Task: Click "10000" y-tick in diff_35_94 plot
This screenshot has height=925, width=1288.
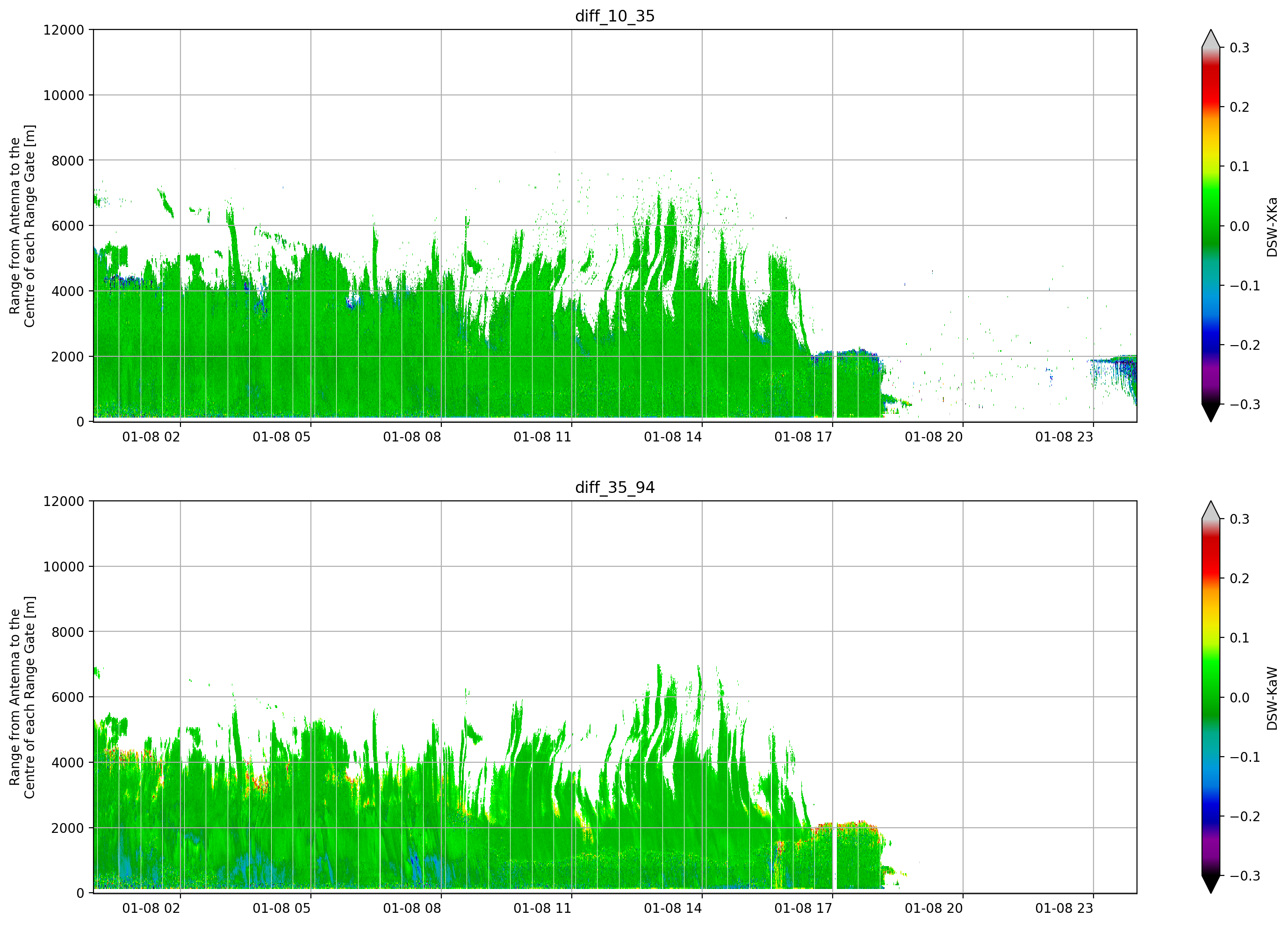Action: [64, 566]
